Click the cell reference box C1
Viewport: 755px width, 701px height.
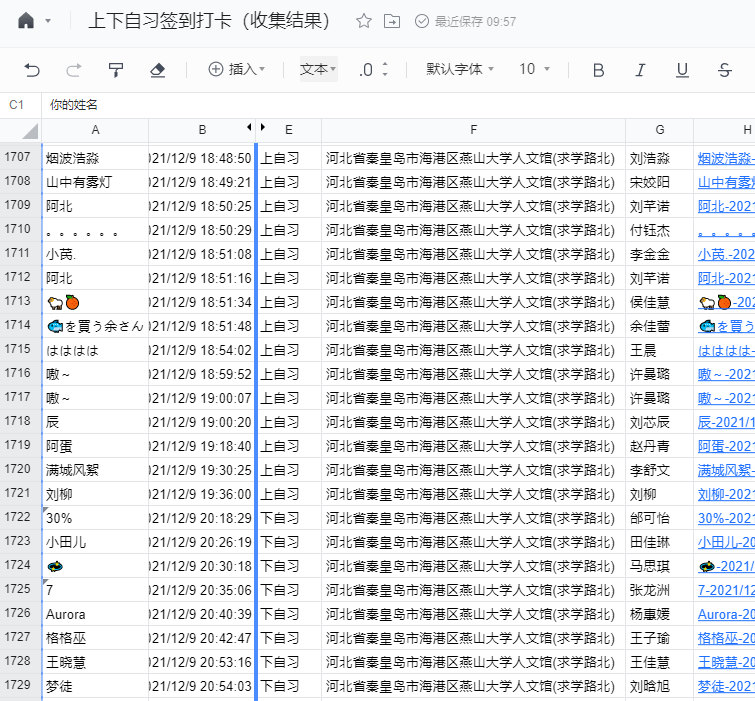click(x=17, y=105)
